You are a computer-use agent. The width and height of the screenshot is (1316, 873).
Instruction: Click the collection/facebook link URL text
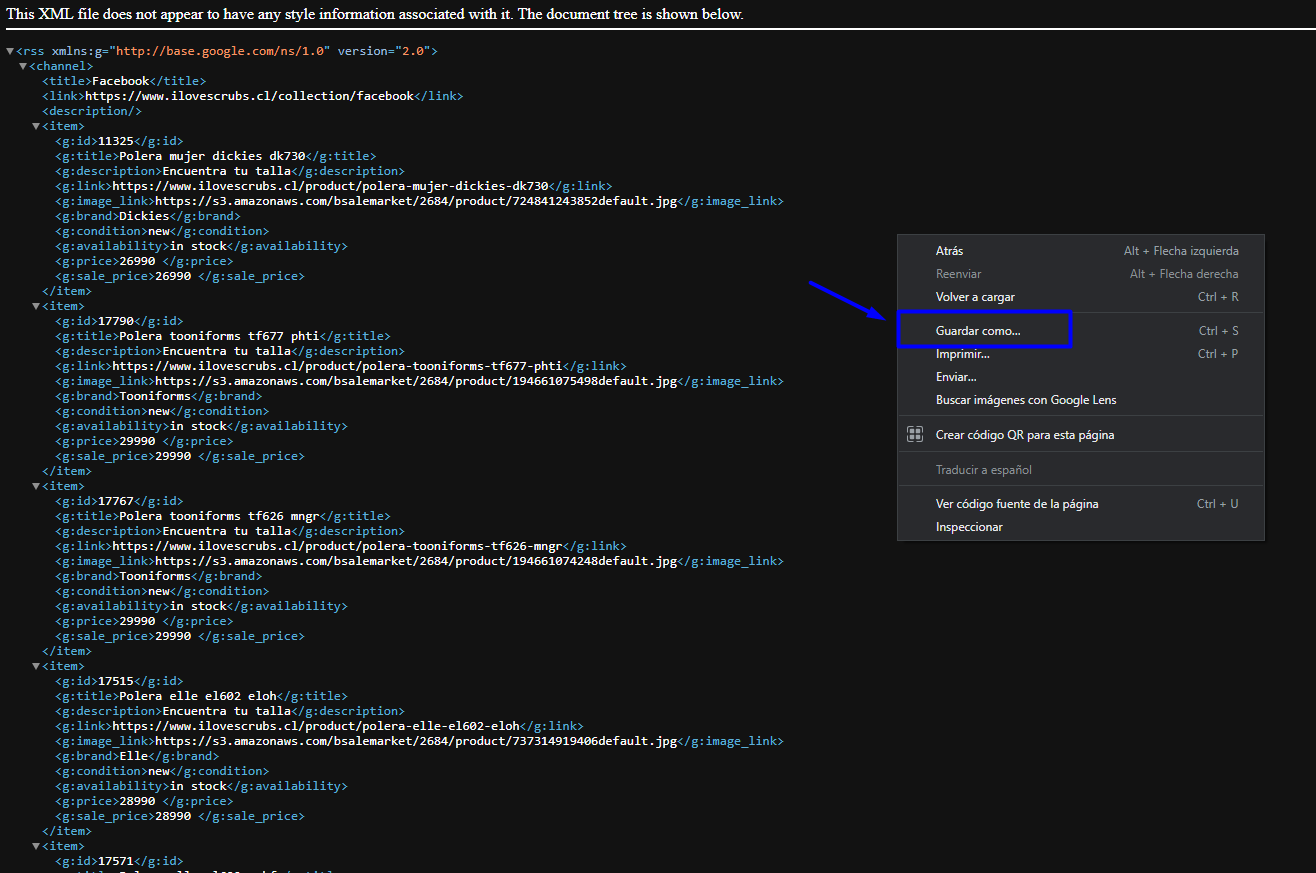[249, 96]
